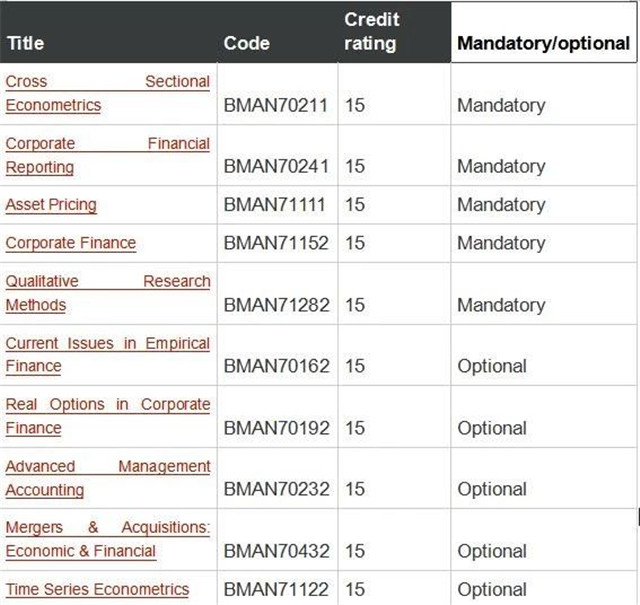Screen dimensions: 640x605
Task: Select the BMAN71111 code cell
Action: [274, 205]
